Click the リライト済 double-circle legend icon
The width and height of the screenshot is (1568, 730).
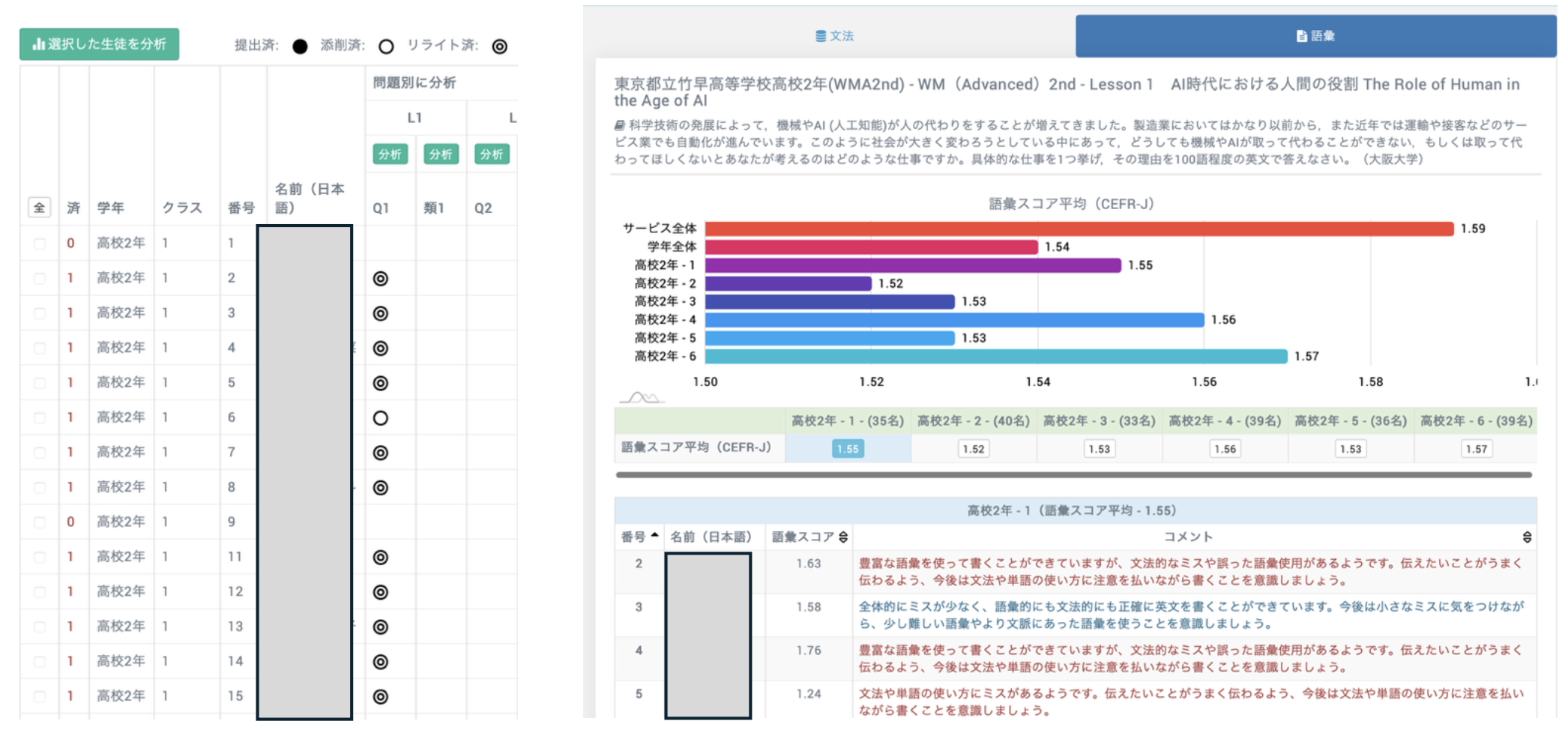coord(500,46)
